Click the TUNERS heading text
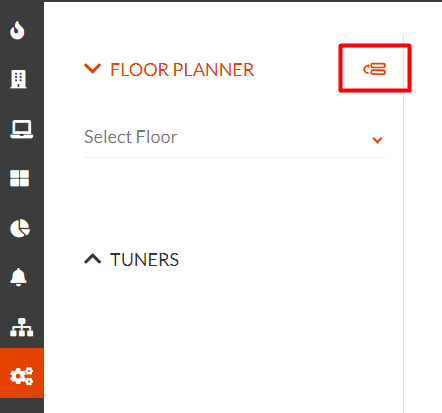 coord(145,260)
